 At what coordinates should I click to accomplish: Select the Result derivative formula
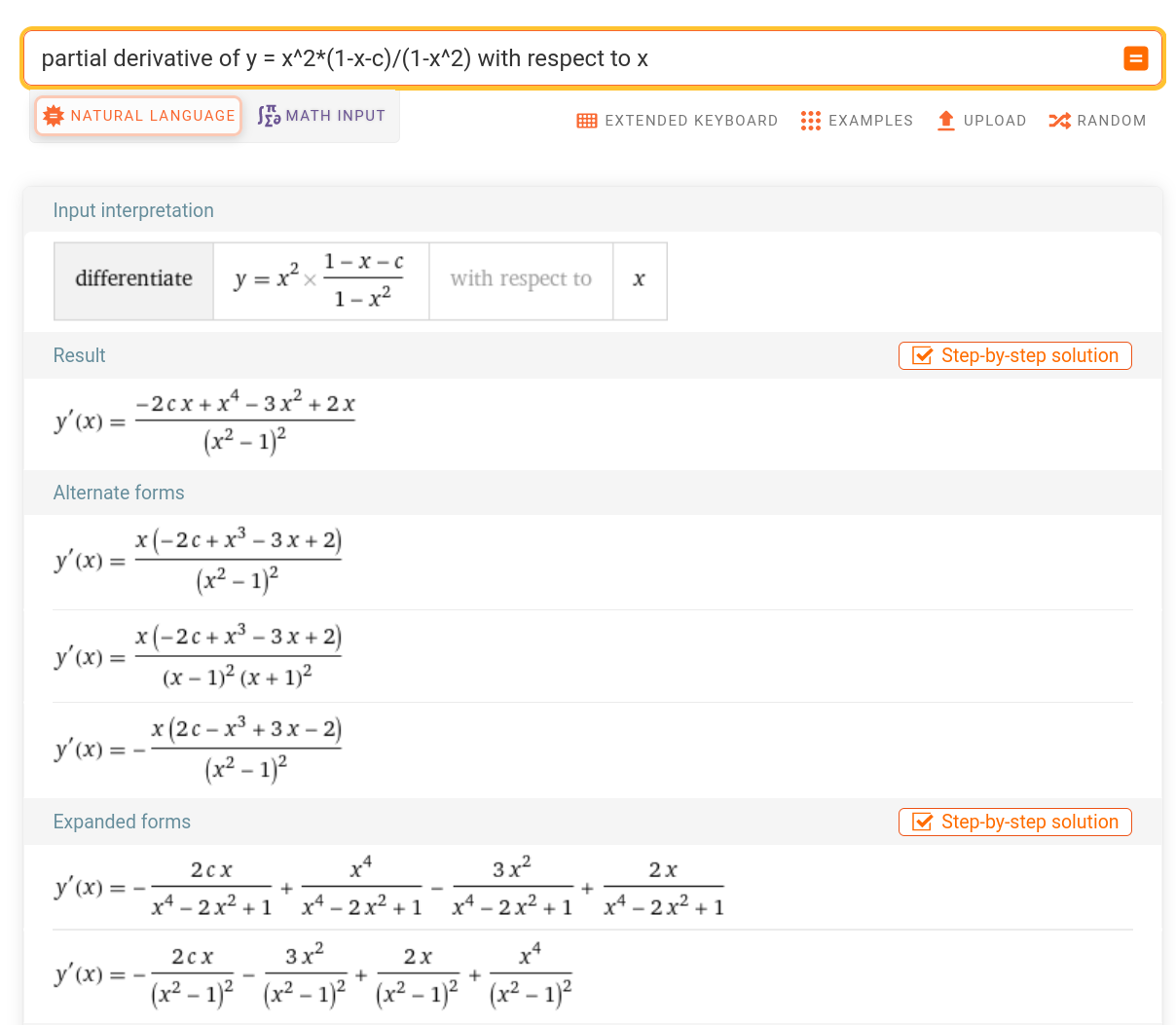click(x=205, y=422)
